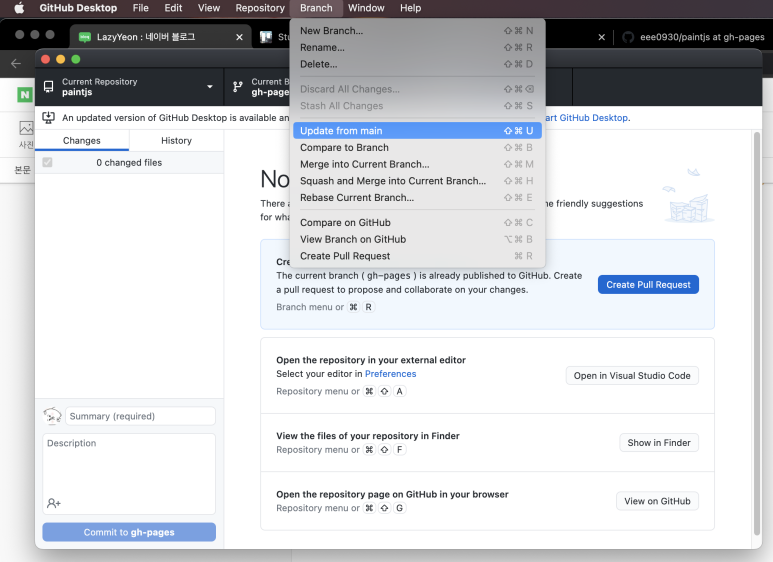Open the GitHub Desktop app menu

78,8
